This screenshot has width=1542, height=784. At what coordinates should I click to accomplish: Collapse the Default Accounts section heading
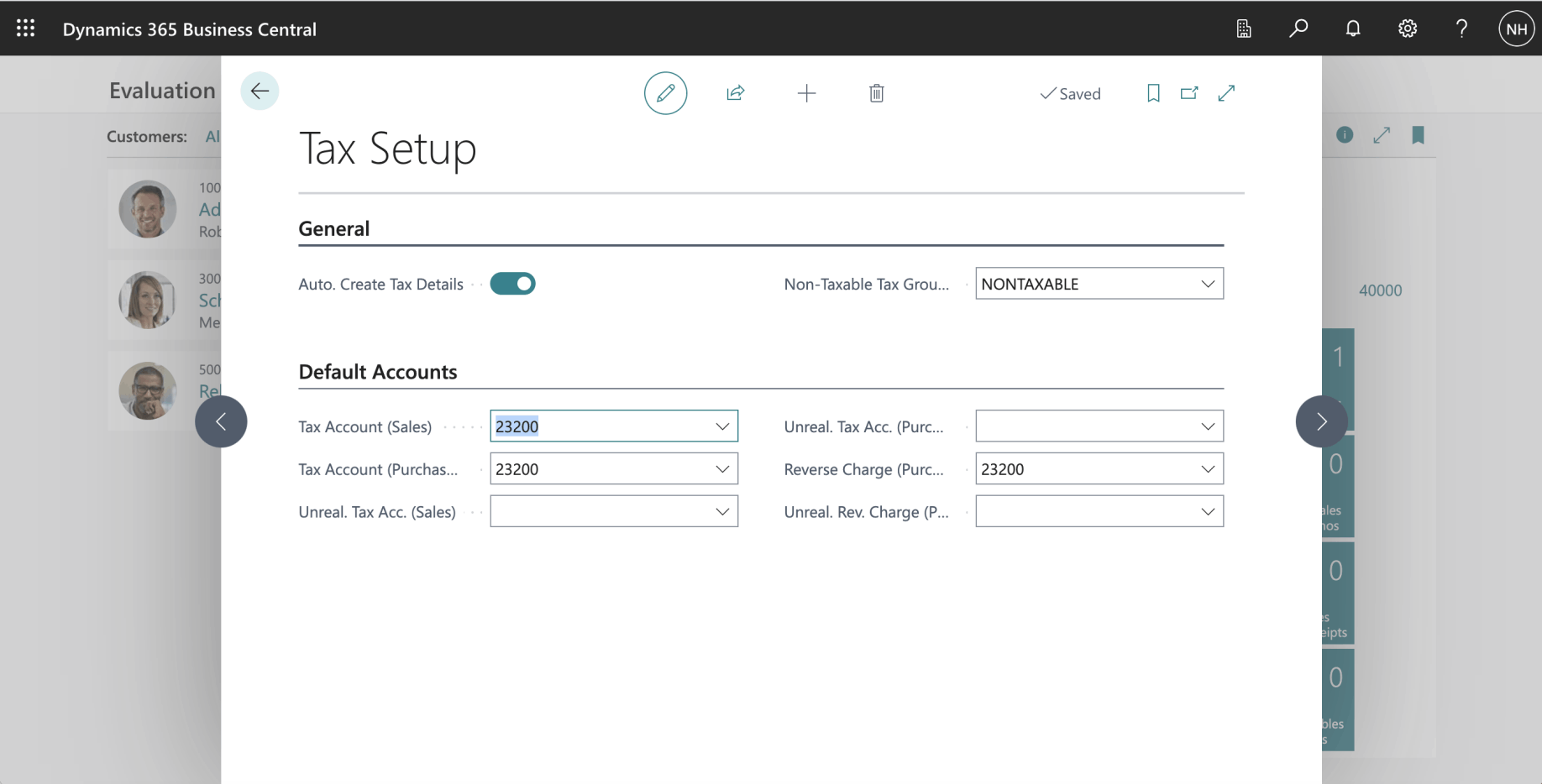click(378, 372)
